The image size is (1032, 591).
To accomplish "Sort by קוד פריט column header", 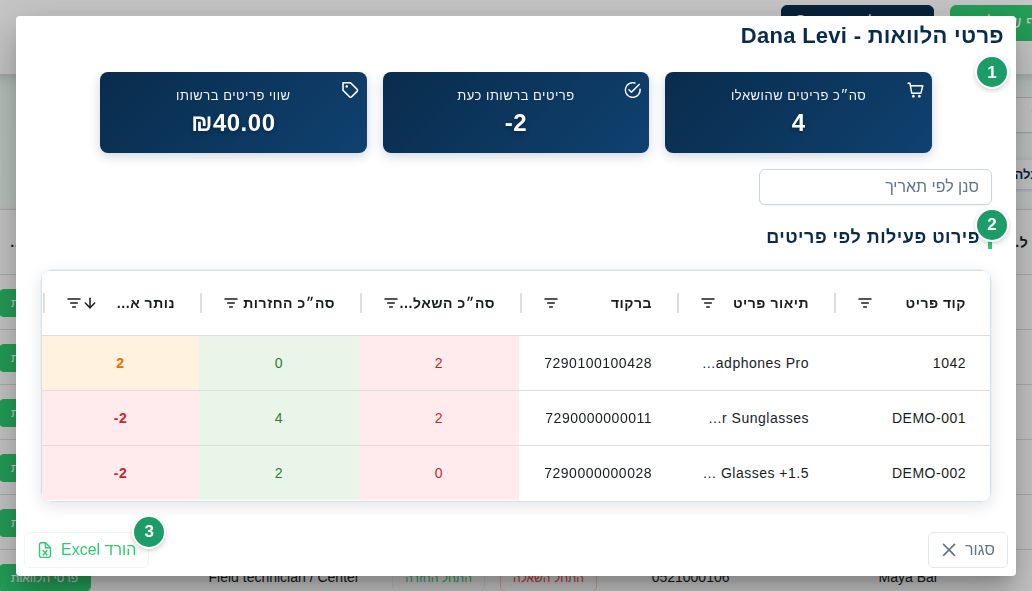I will click(935, 303).
